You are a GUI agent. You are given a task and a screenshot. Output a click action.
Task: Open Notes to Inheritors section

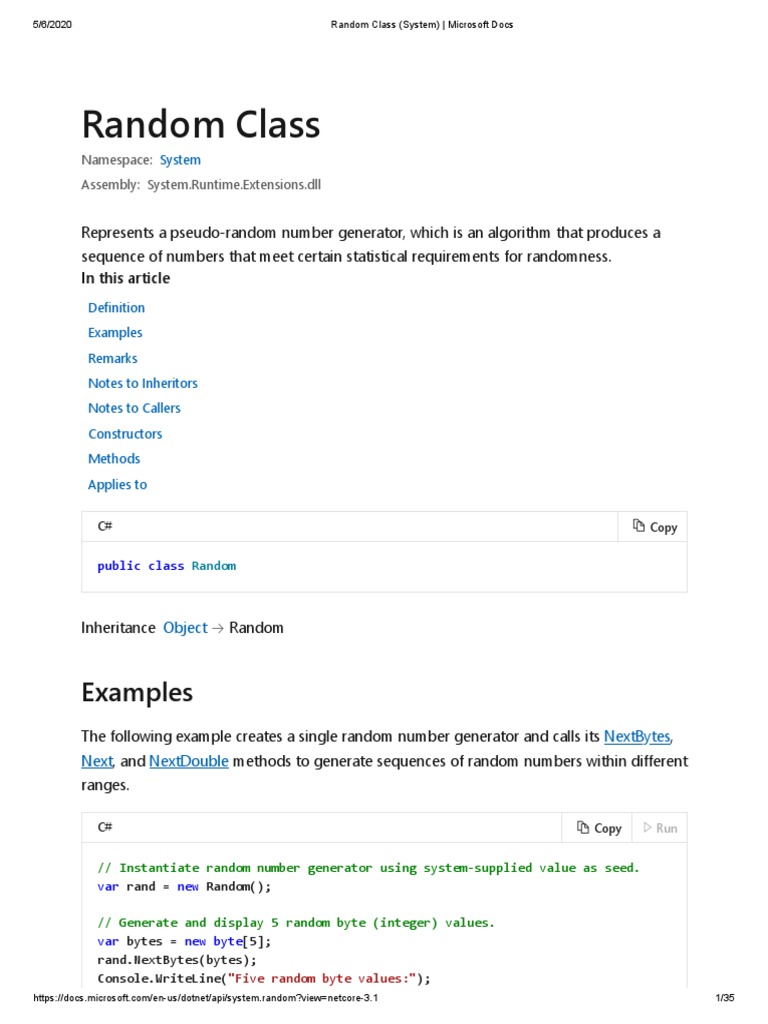143,383
